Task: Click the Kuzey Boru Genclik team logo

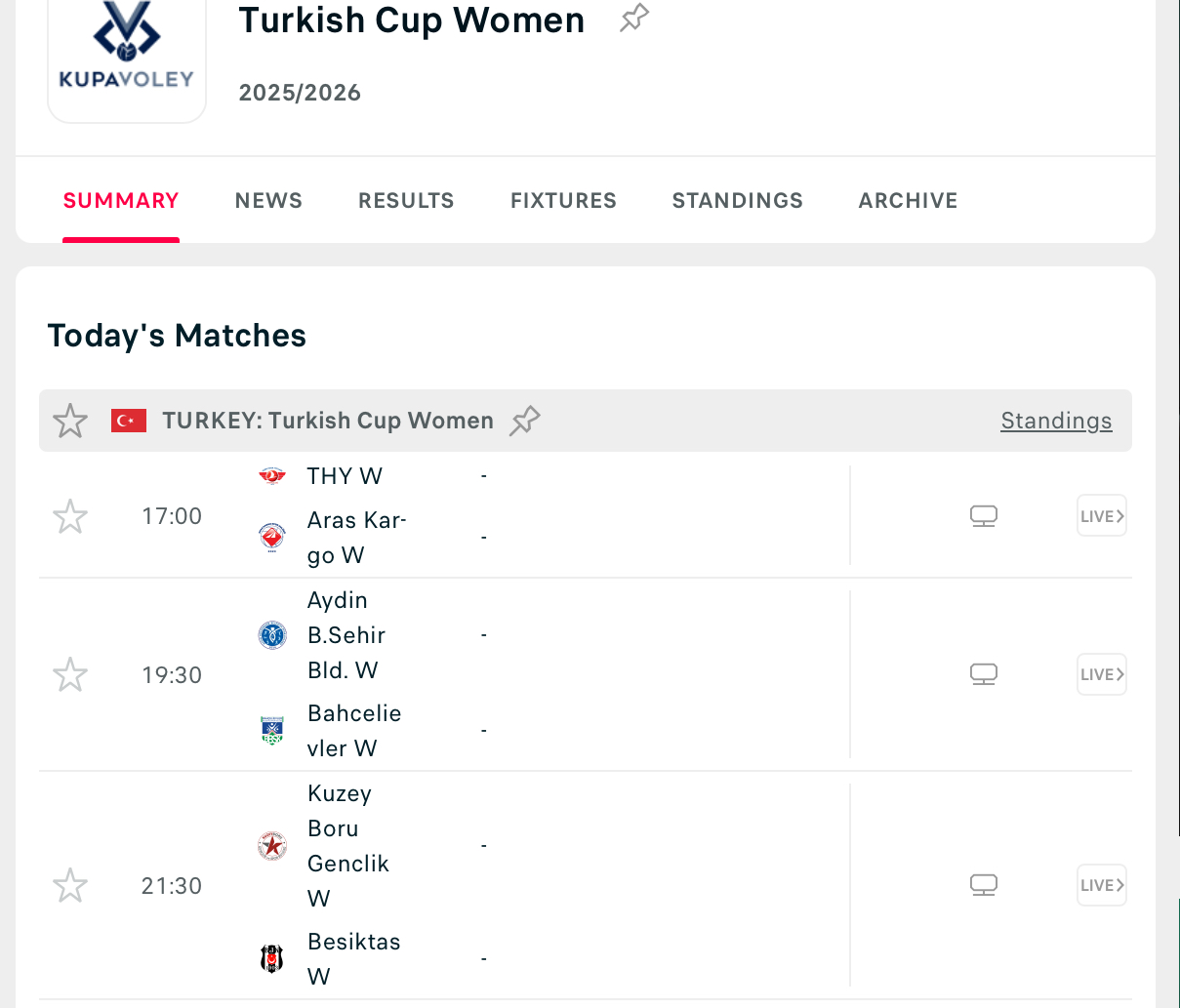Action: 272,845
